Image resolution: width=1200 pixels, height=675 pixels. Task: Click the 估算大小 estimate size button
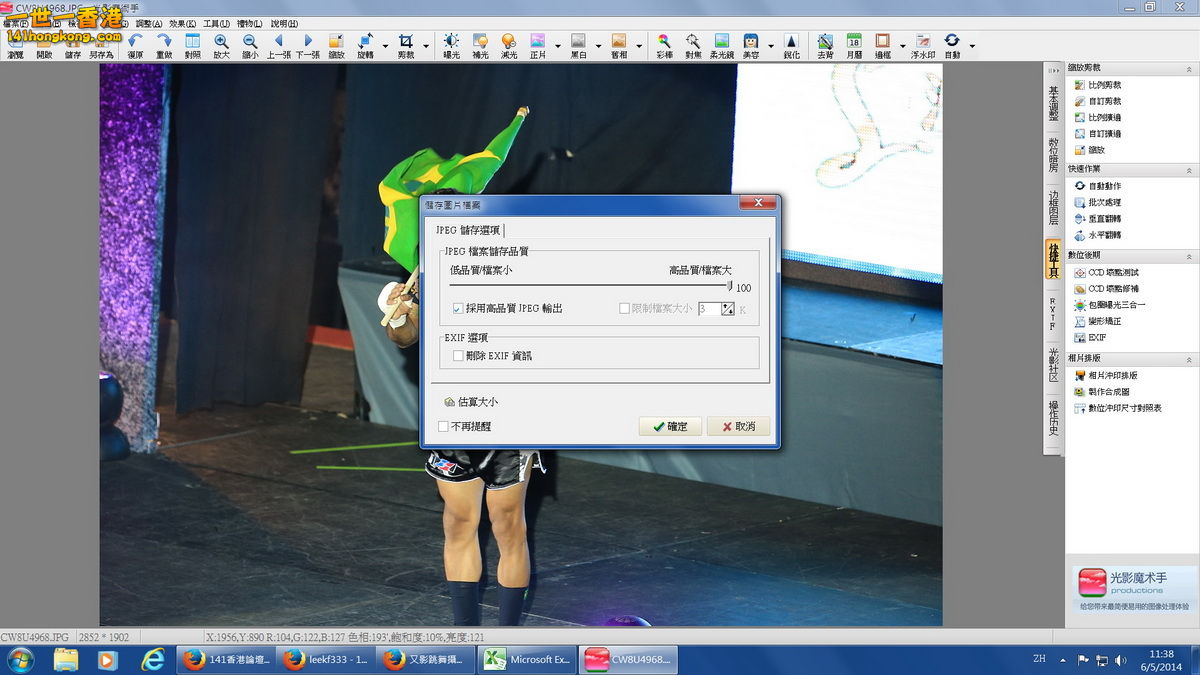pos(471,402)
